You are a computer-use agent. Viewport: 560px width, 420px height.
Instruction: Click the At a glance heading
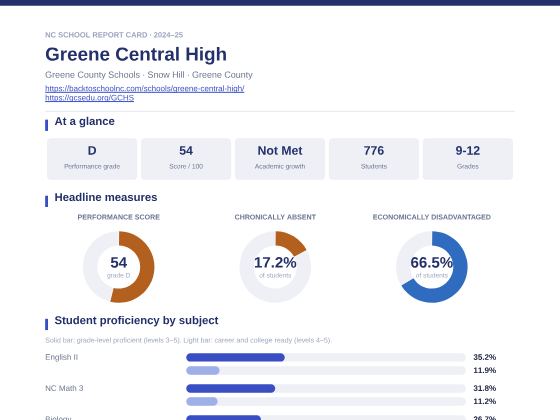coord(85,121)
